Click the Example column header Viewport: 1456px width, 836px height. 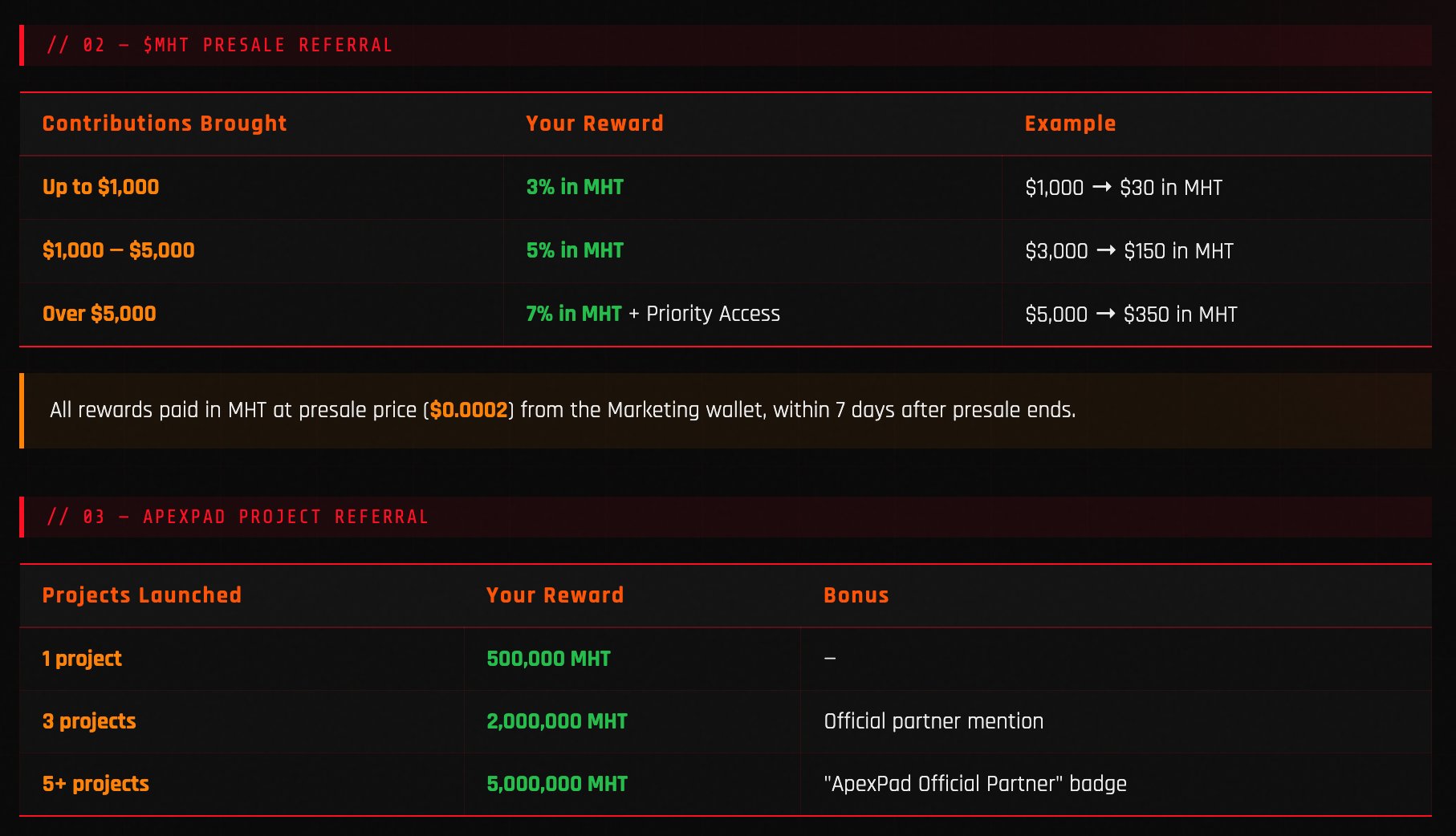(x=1070, y=124)
